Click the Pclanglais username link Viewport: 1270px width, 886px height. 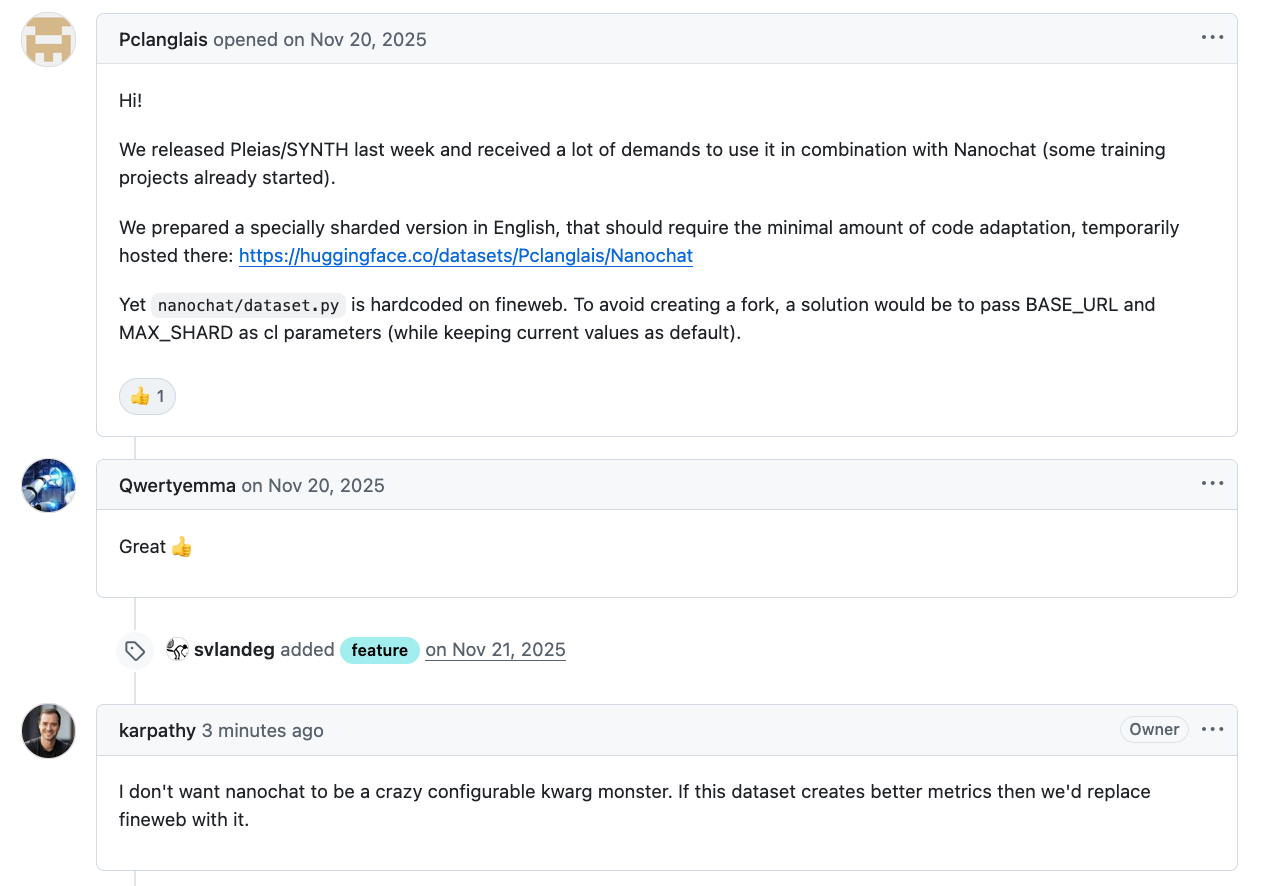click(163, 40)
